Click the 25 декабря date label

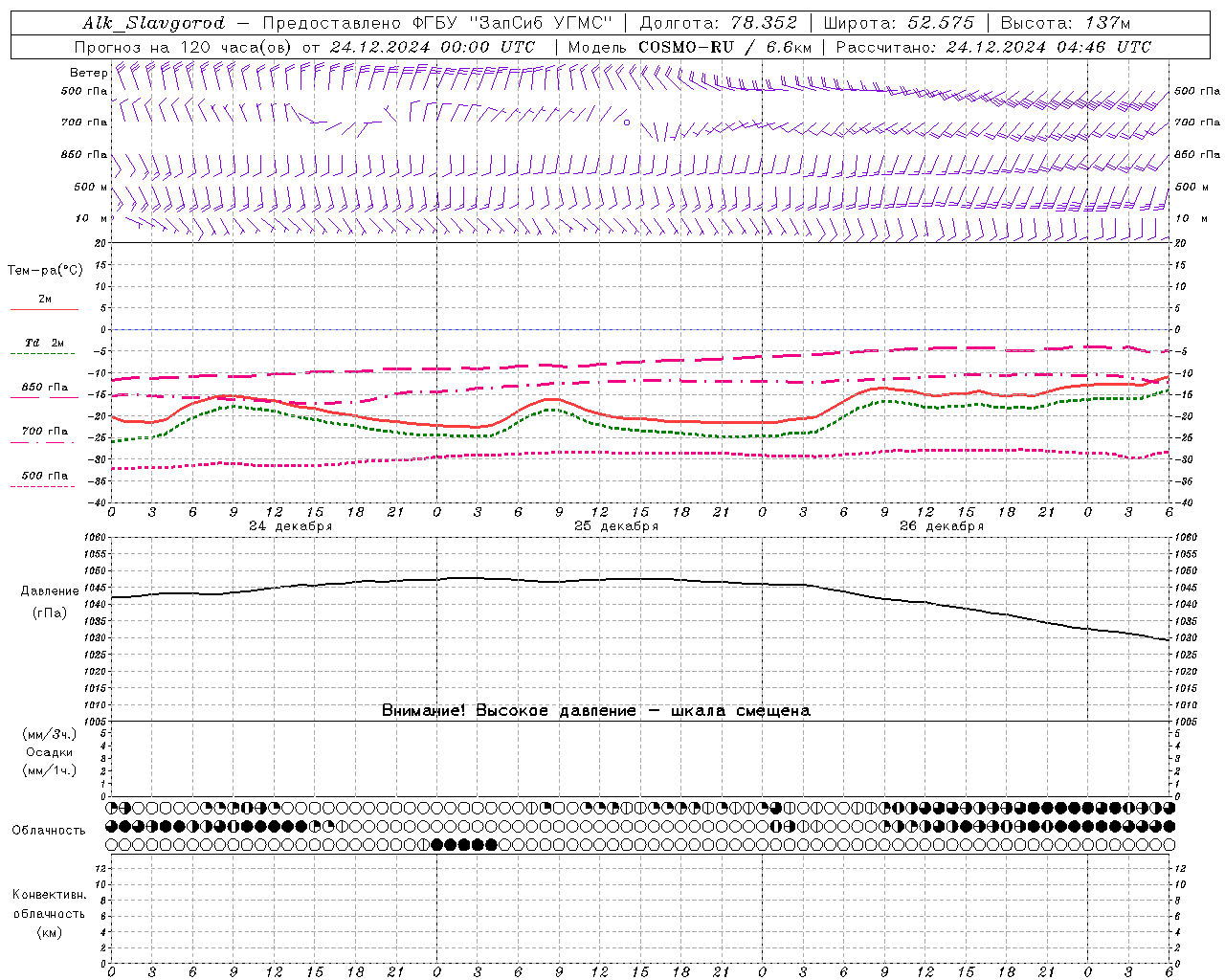pos(616,526)
